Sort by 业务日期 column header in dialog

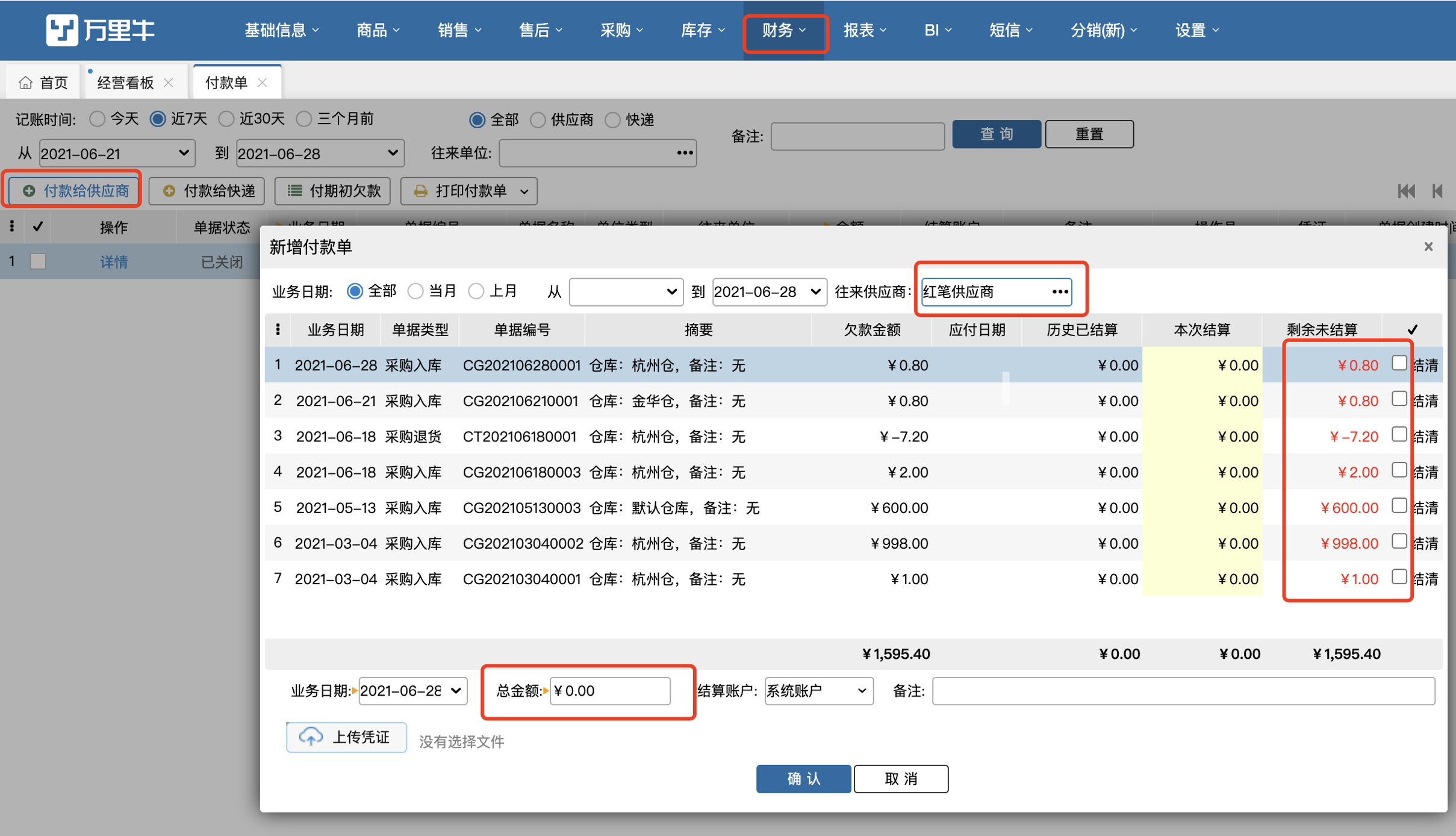335,329
